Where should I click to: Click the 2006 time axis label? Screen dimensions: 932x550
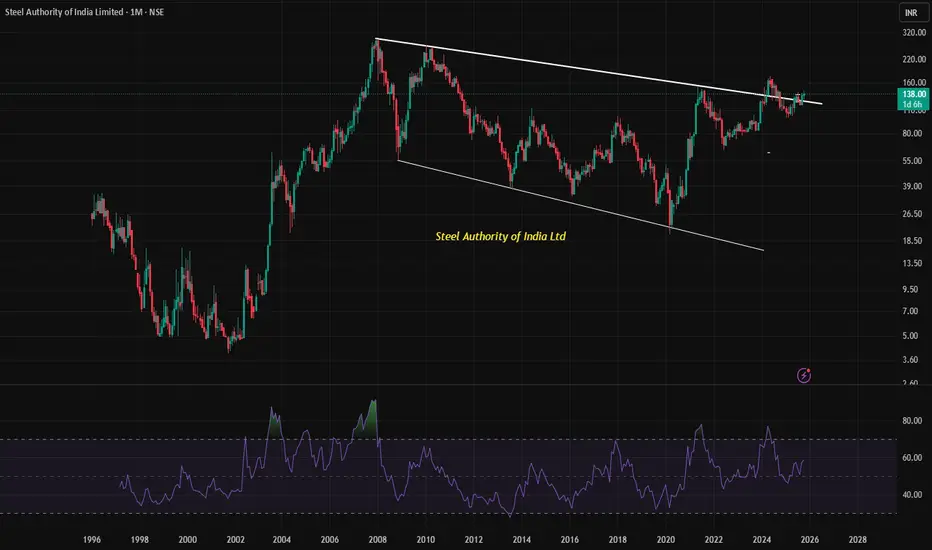(x=330, y=540)
